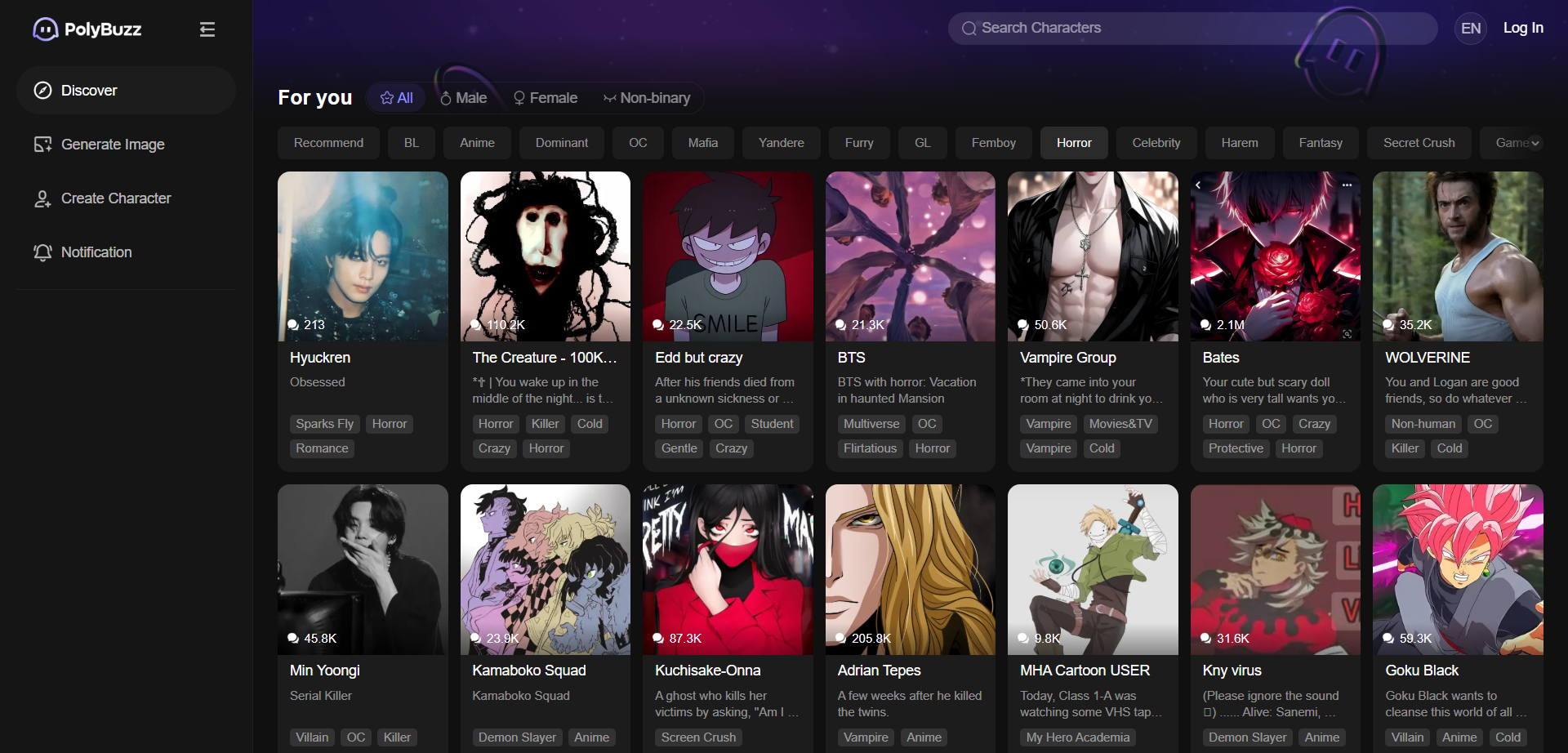
Task: Open the WOLVERINE character thumbnail
Action: pos(1458,256)
